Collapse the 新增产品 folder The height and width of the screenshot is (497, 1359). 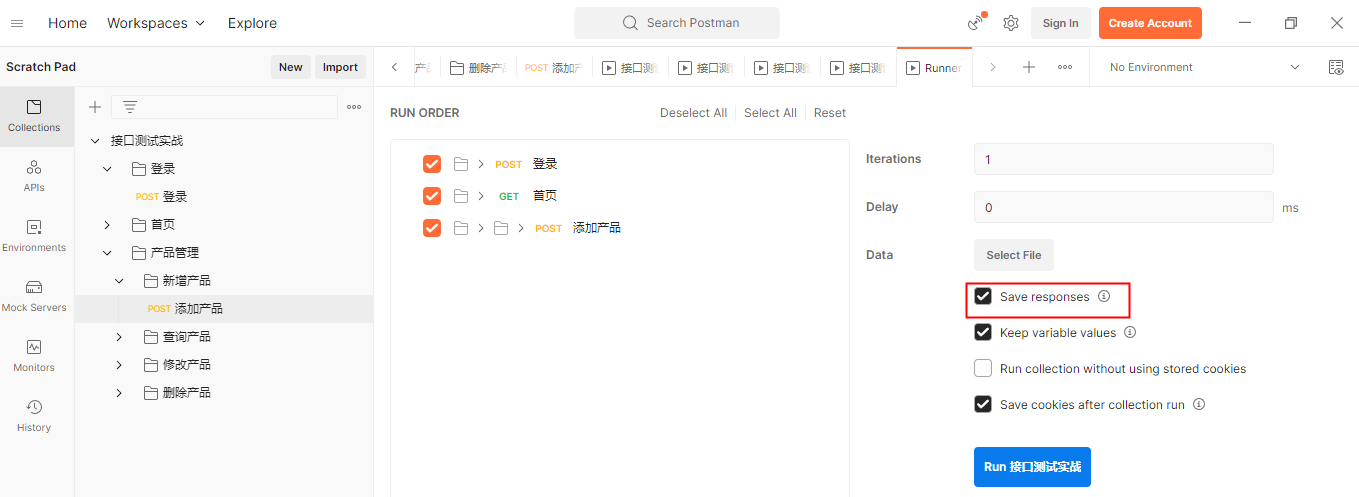click(x=119, y=281)
